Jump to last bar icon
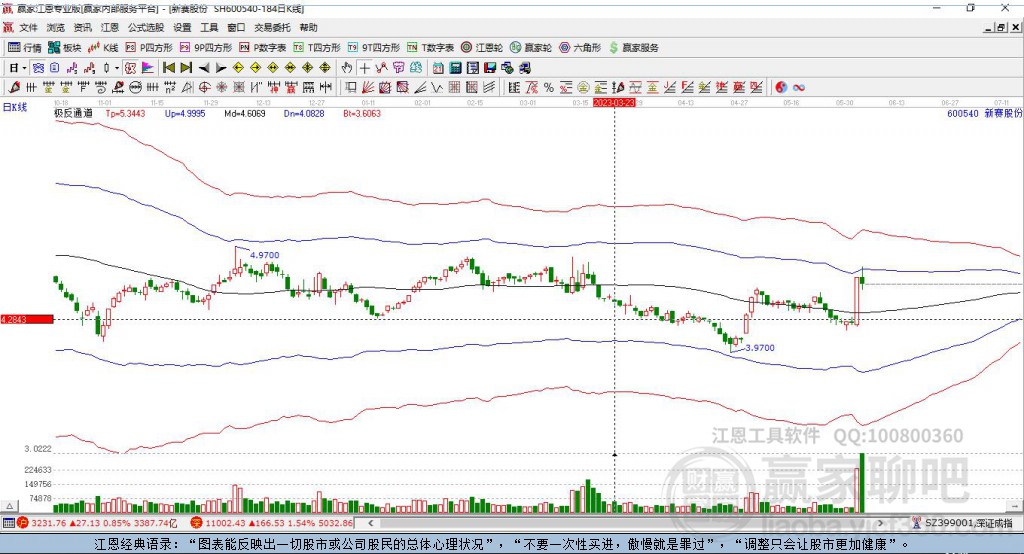Screen dimensions: 1024x554 186,68
